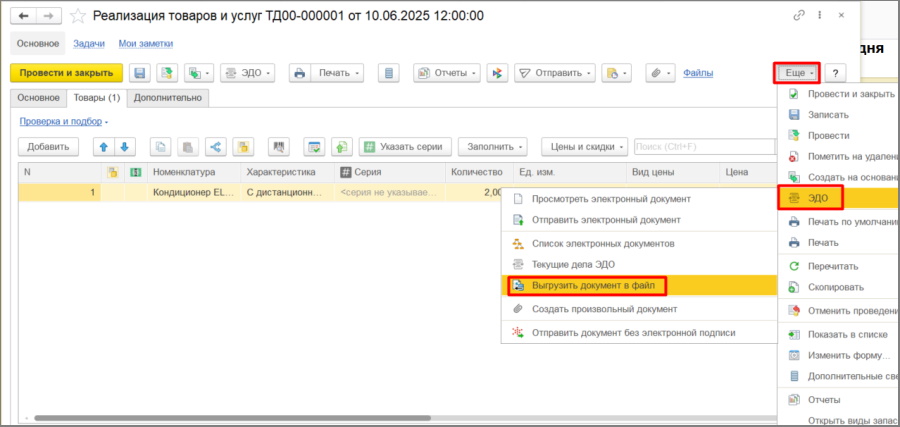Click the Записать floppy disk toolbar icon
Image resolution: width=900 pixels, height=427 pixels.
[x=139, y=73]
